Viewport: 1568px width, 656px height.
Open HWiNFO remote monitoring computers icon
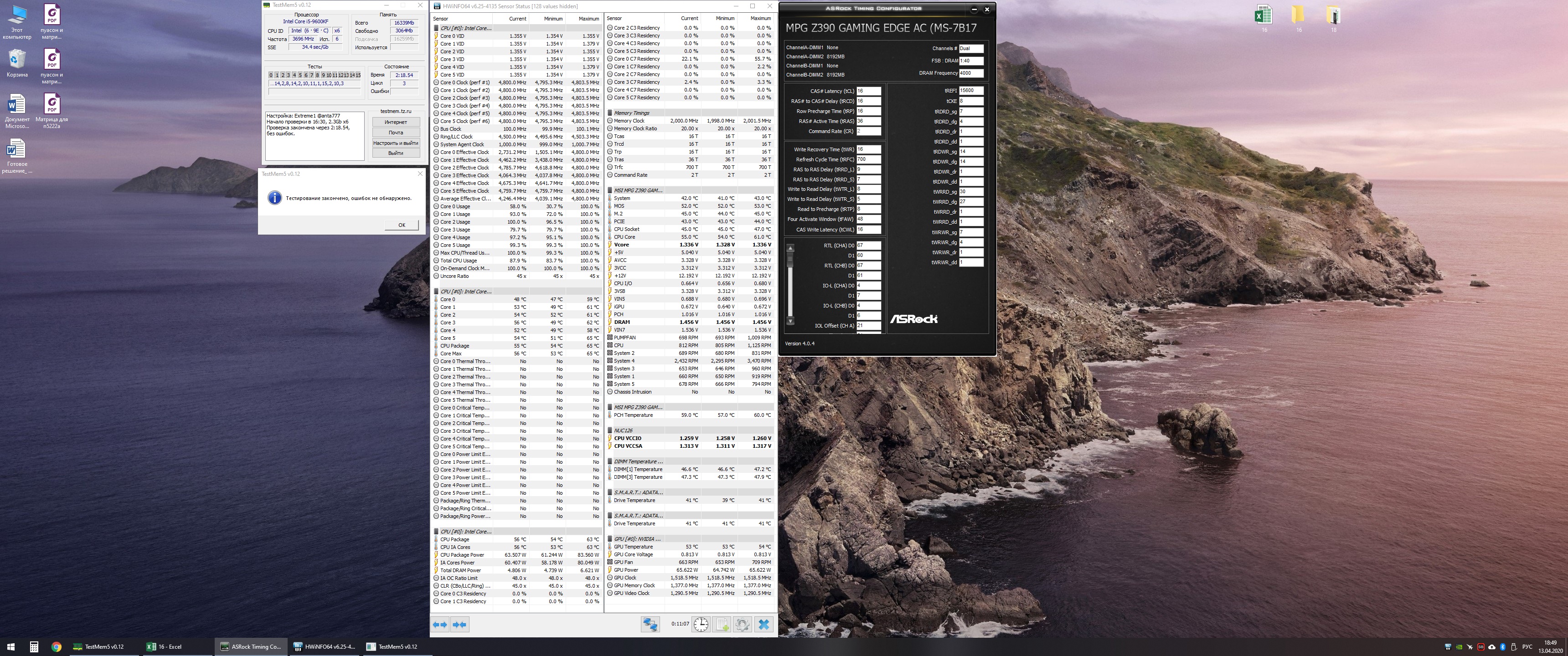point(650,625)
